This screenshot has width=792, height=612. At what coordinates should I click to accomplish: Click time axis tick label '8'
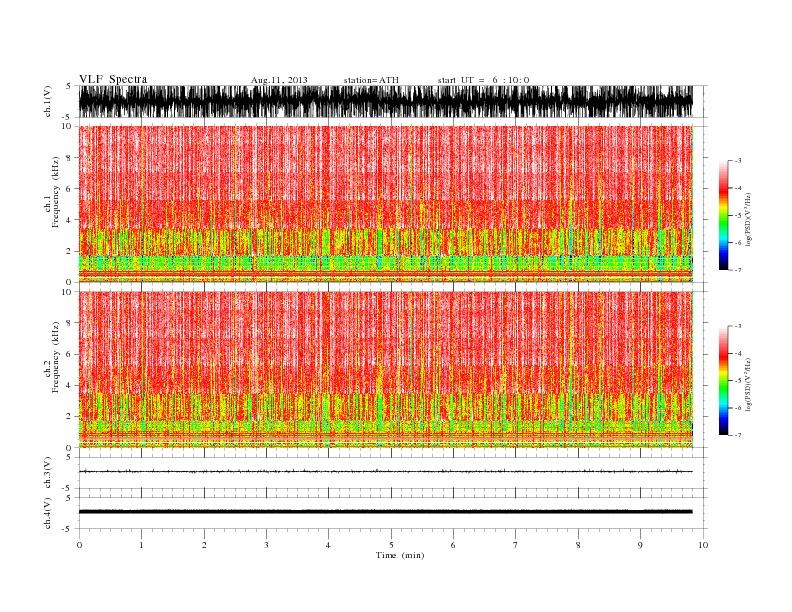pos(578,545)
